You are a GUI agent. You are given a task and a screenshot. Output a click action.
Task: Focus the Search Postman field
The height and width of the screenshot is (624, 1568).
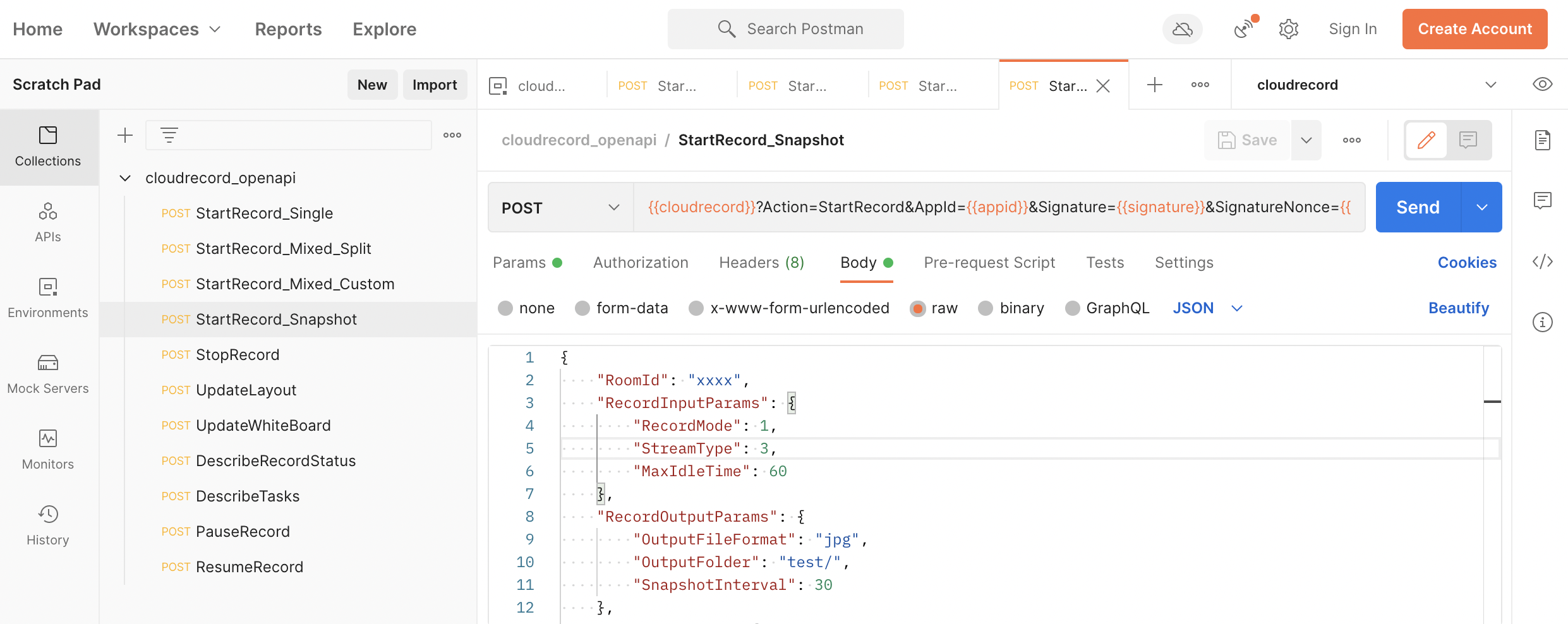coord(785,29)
